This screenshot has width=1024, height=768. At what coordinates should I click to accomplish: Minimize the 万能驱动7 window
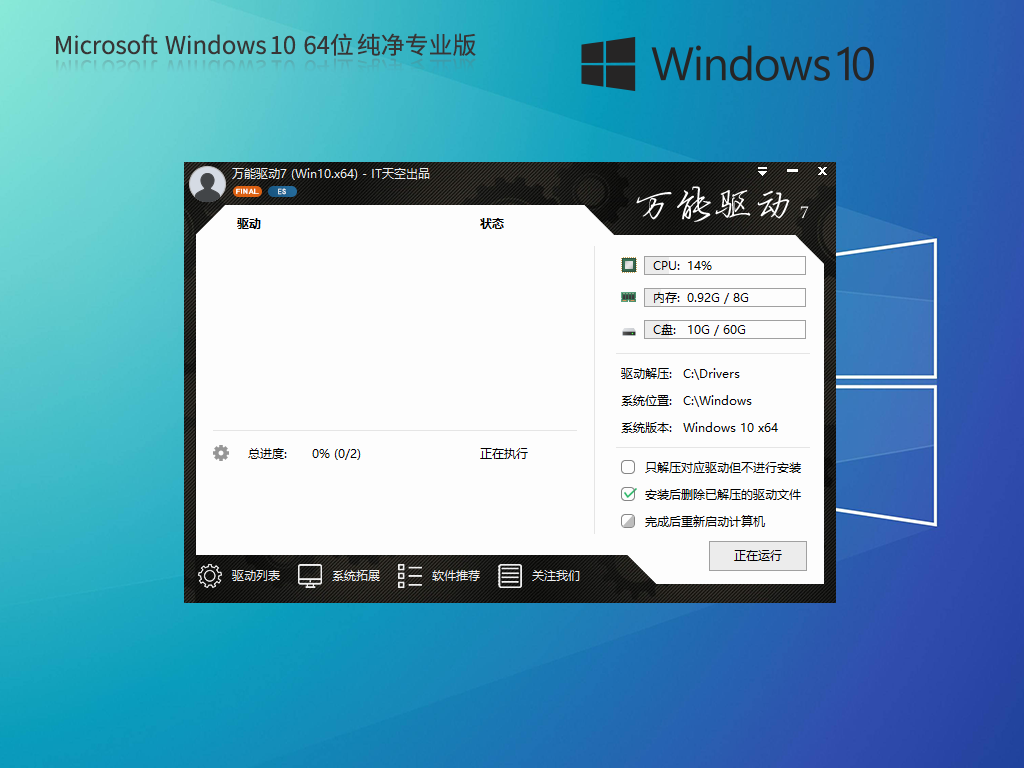pyautogui.click(x=792, y=171)
